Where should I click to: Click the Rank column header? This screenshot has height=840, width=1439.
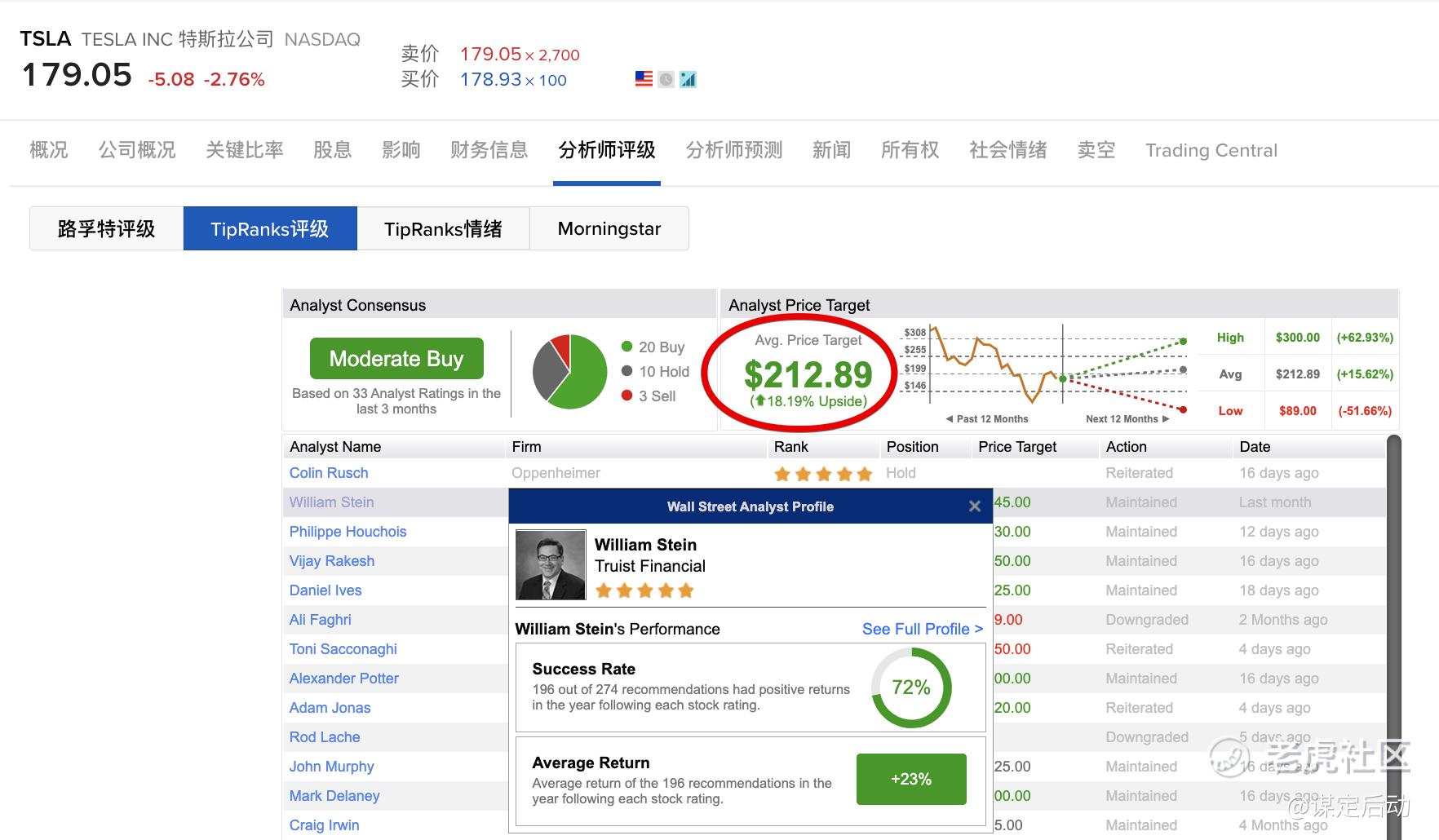coord(791,447)
